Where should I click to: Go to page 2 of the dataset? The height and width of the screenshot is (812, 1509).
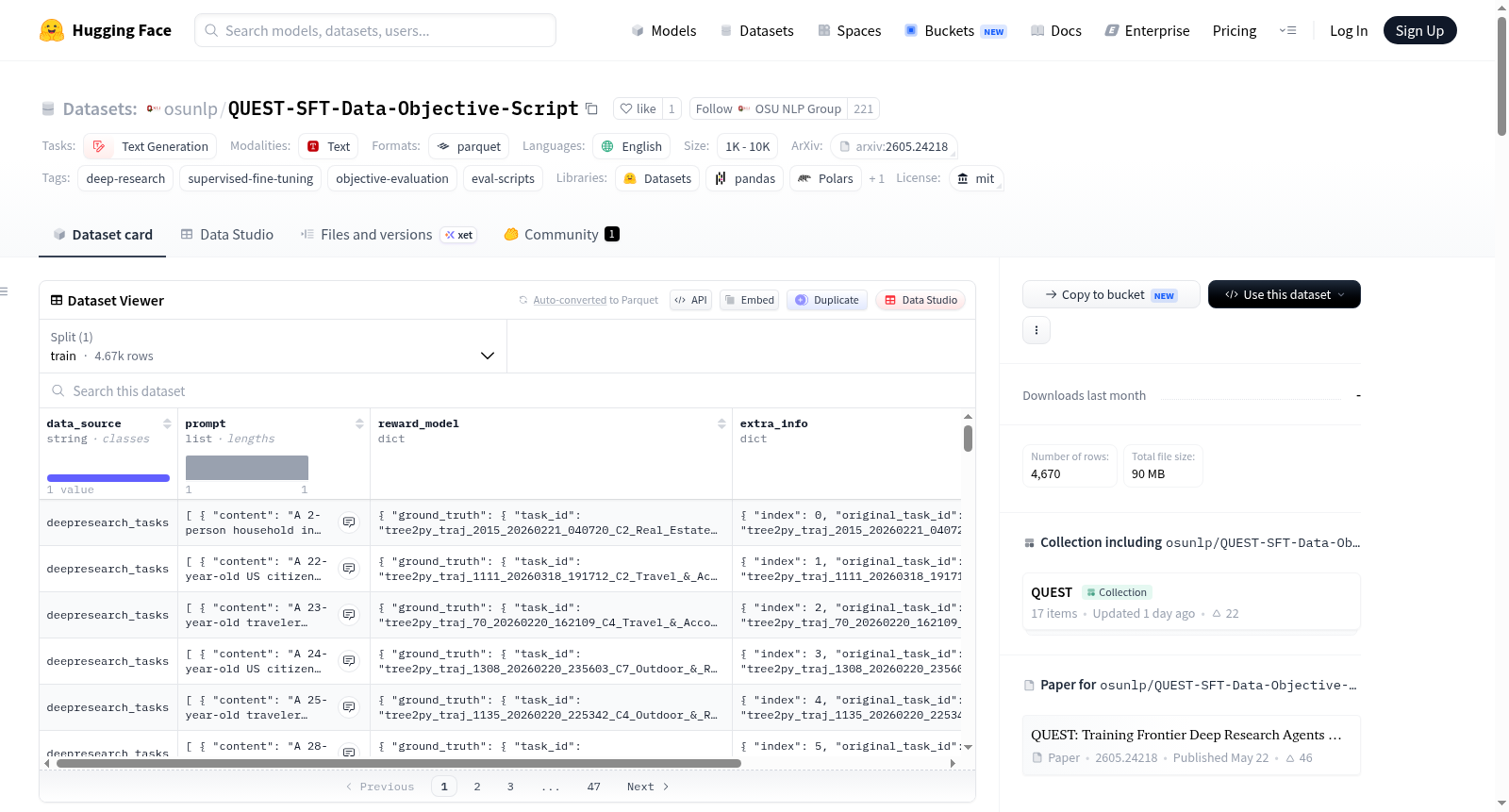[x=477, y=787]
